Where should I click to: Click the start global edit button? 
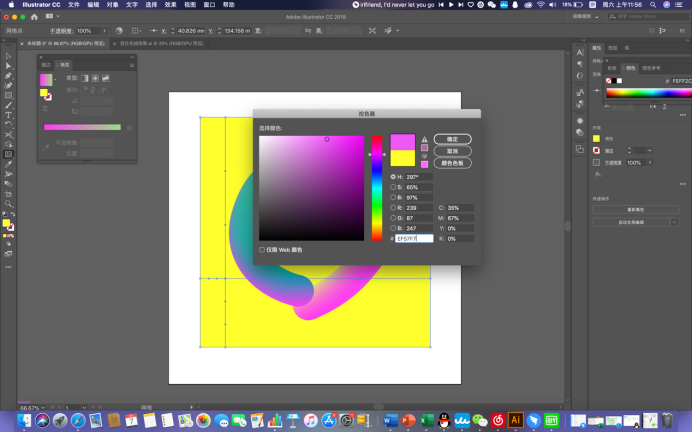[631, 222]
